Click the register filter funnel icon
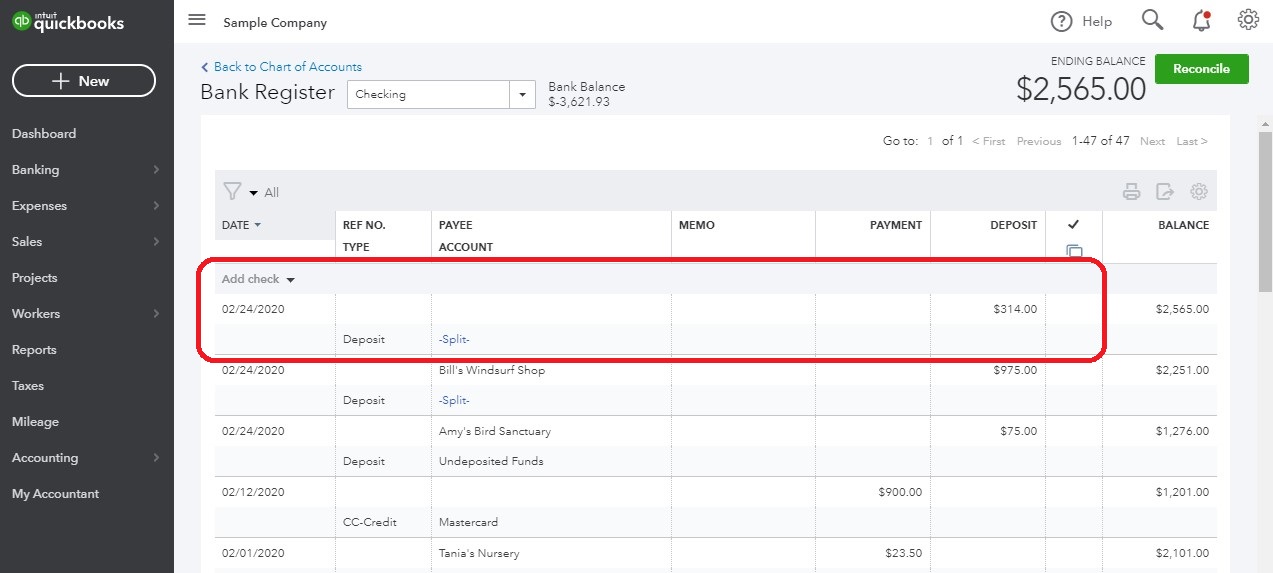Image resolution: width=1273 pixels, height=573 pixels. pos(232,191)
